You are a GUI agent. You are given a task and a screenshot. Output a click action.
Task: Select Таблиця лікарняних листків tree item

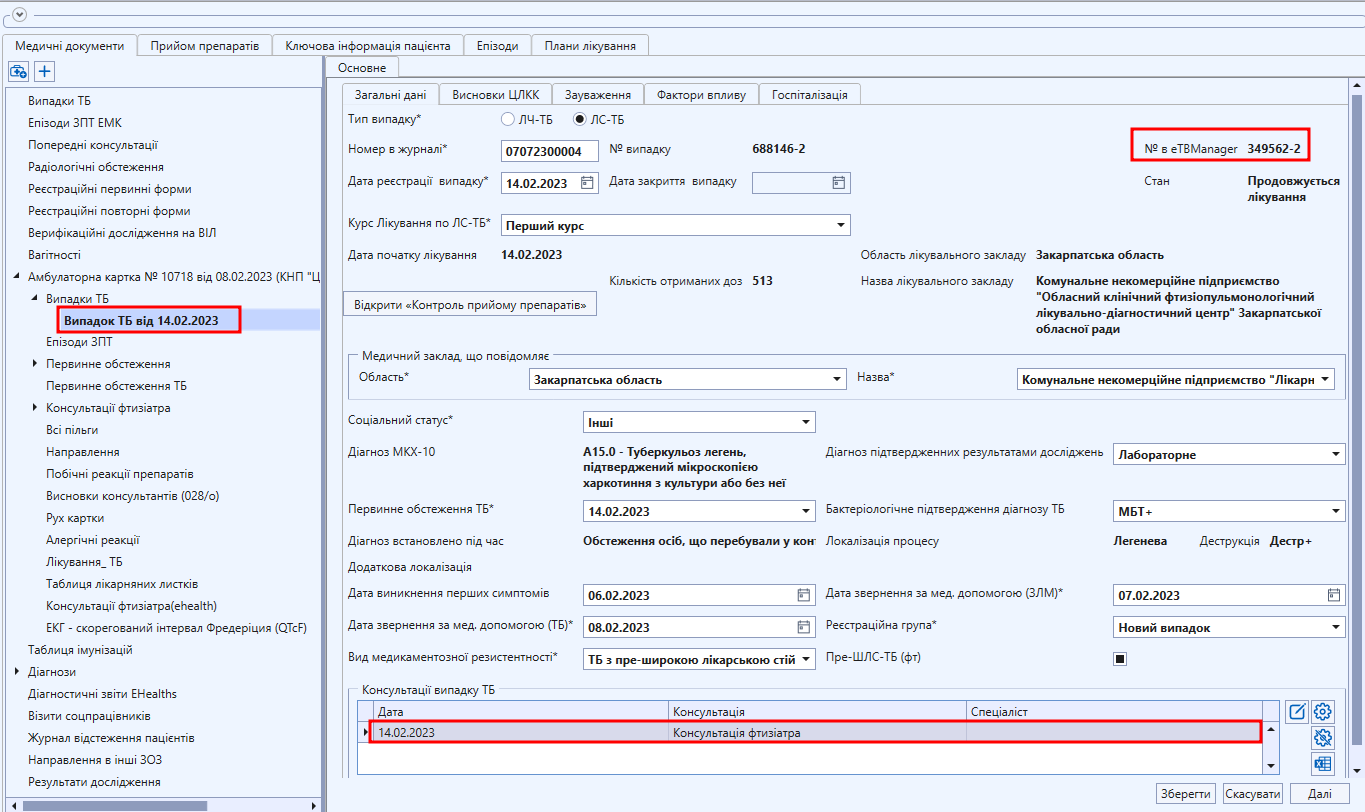(122, 584)
